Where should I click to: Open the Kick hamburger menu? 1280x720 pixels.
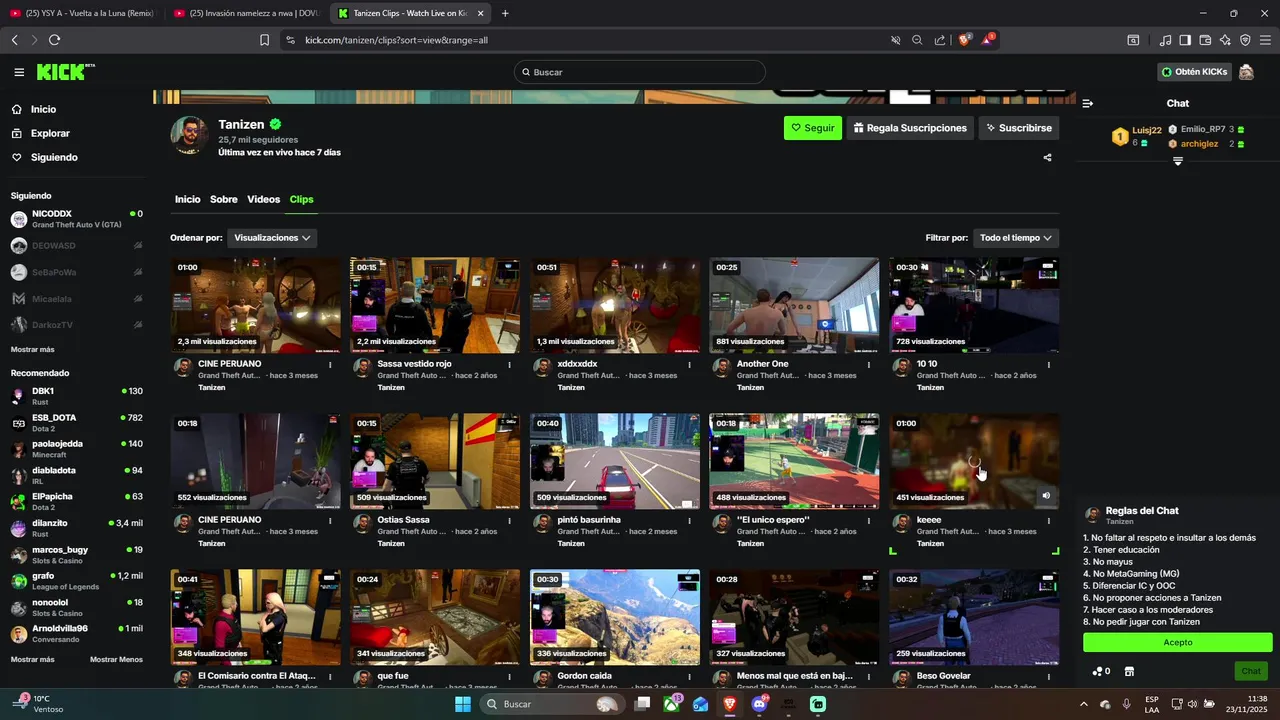(x=19, y=72)
